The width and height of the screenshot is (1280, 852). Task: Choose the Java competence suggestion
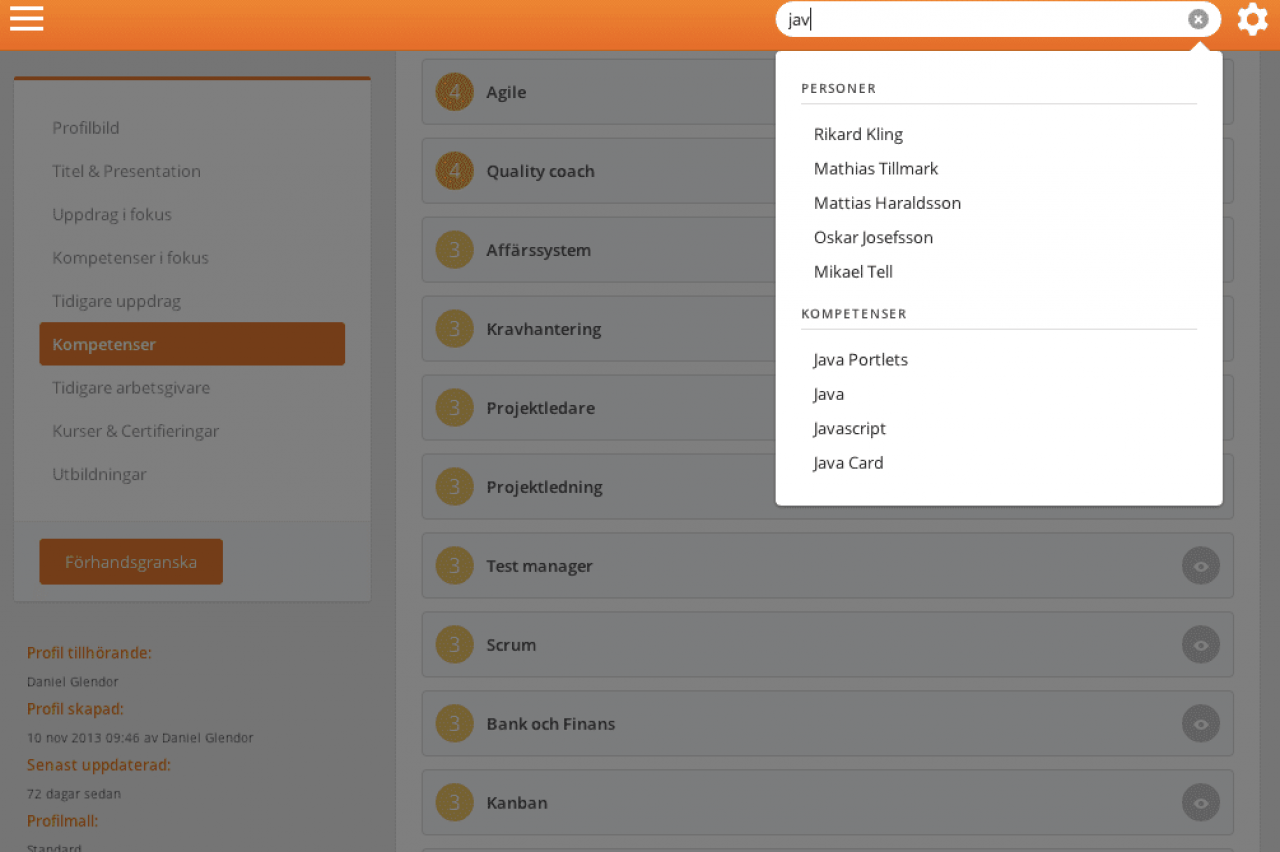click(829, 394)
